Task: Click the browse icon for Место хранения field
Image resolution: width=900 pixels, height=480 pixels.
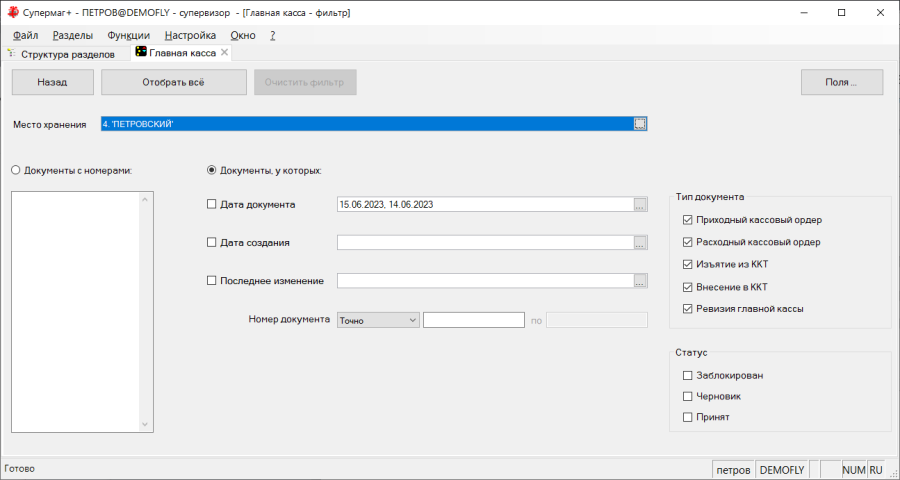Action: (x=641, y=124)
